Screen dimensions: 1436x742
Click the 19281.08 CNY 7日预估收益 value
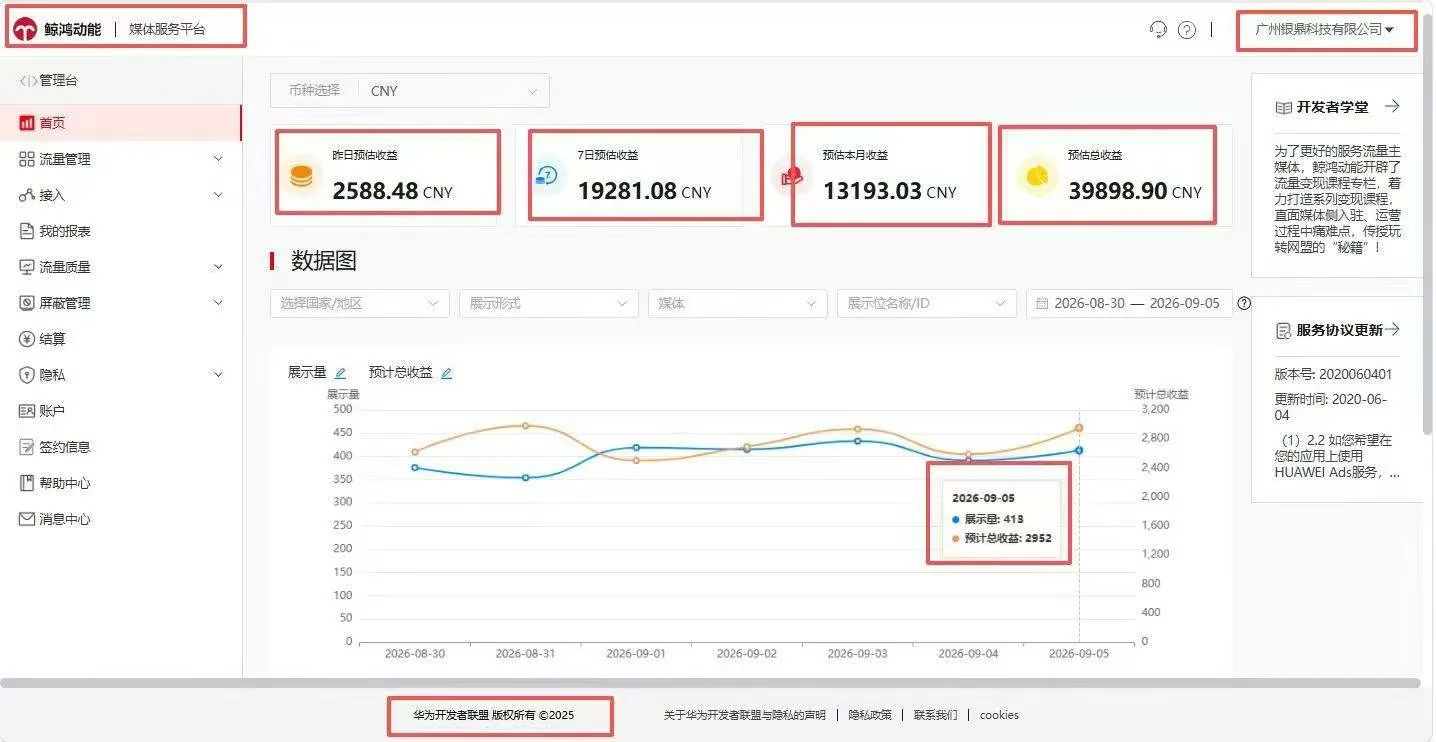tap(644, 191)
